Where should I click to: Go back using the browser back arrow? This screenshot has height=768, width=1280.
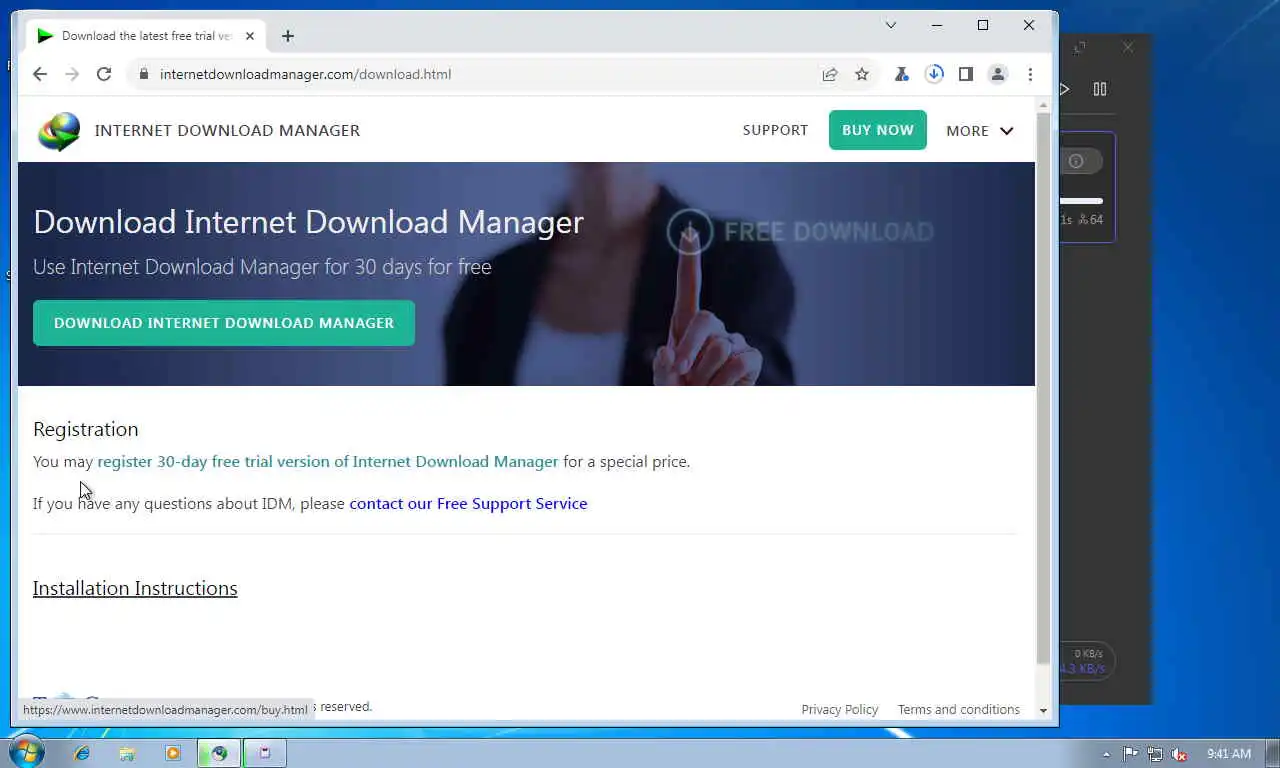click(40, 74)
